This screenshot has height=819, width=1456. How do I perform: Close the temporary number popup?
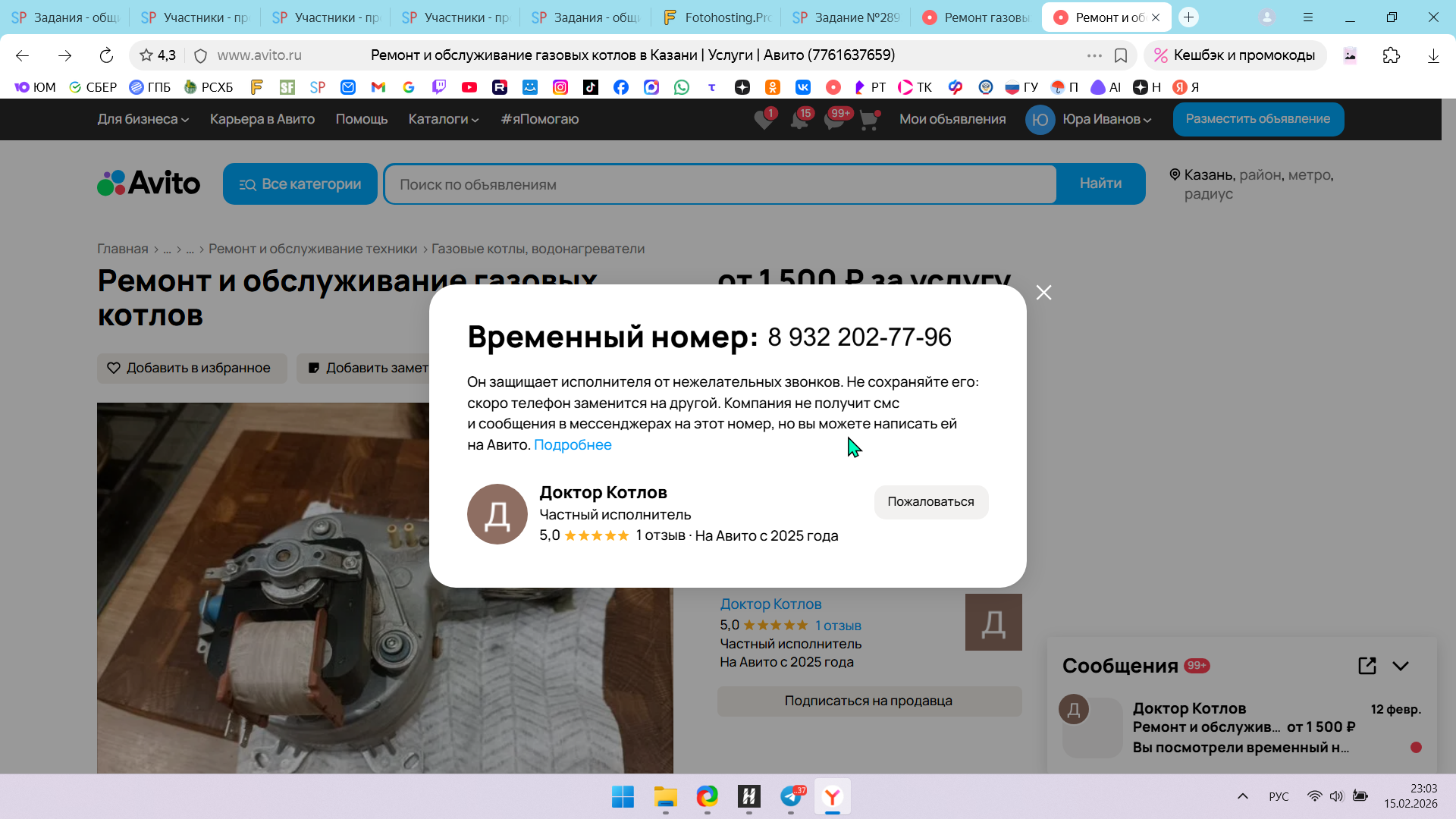click(x=1043, y=293)
